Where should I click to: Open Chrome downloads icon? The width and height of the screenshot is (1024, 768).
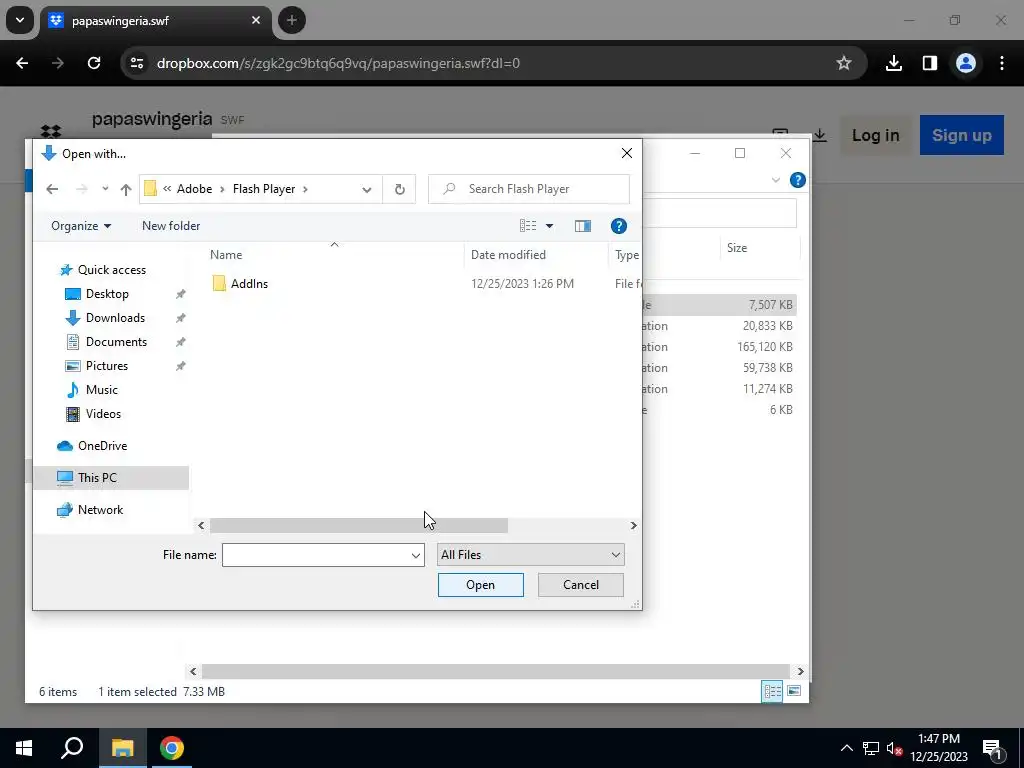[x=893, y=63]
